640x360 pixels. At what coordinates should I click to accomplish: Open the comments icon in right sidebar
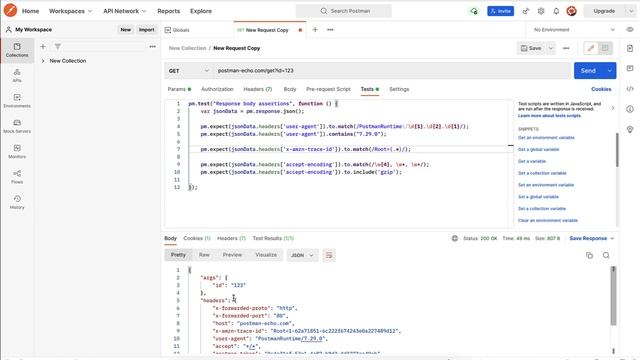[x=630, y=68]
